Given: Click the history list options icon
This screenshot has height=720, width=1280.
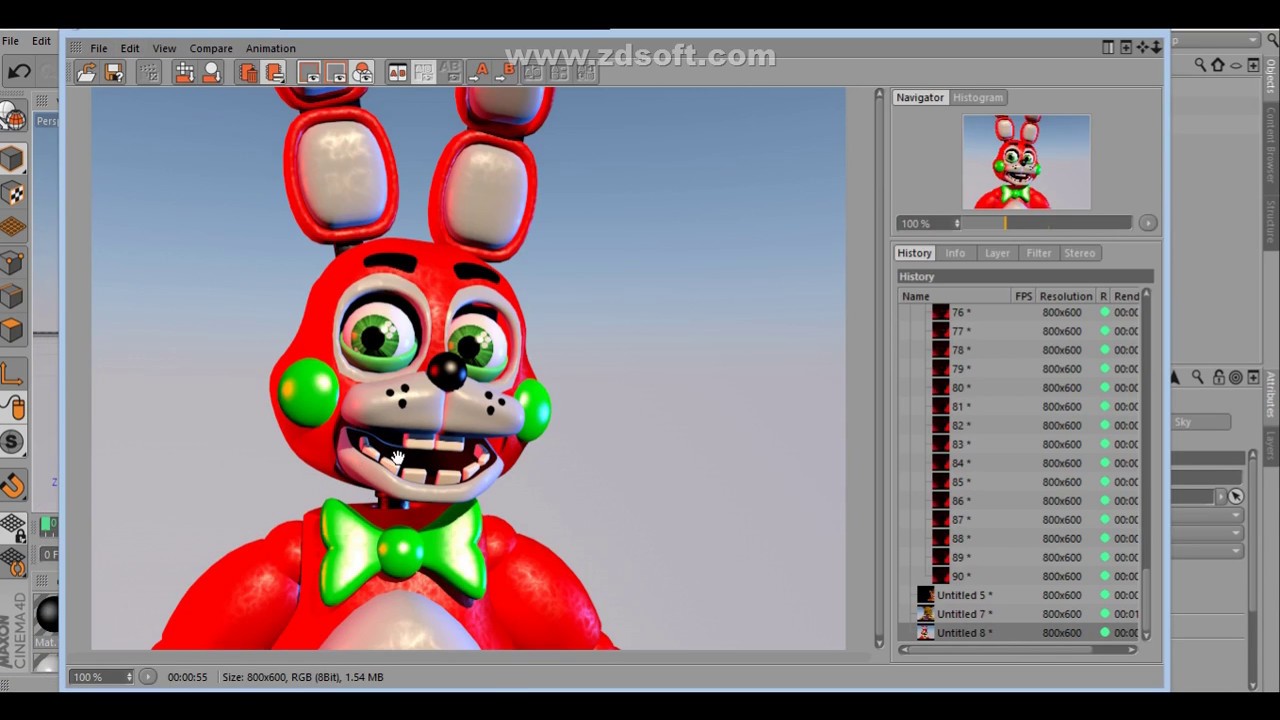Looking at the screenshot, I should 274,72.
